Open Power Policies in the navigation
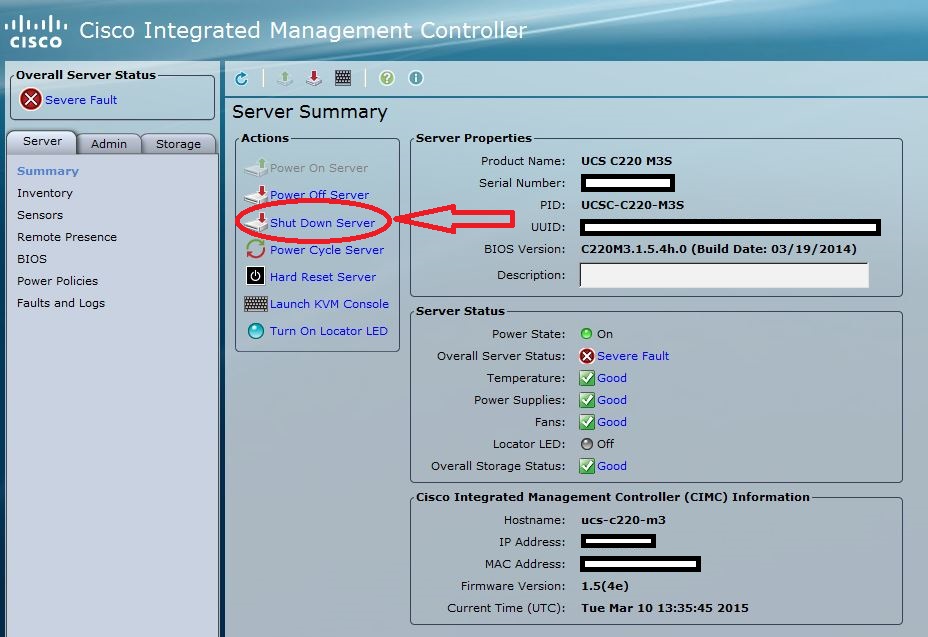The height and width of the screenshot is (637, 928). (x=57, y=281)
